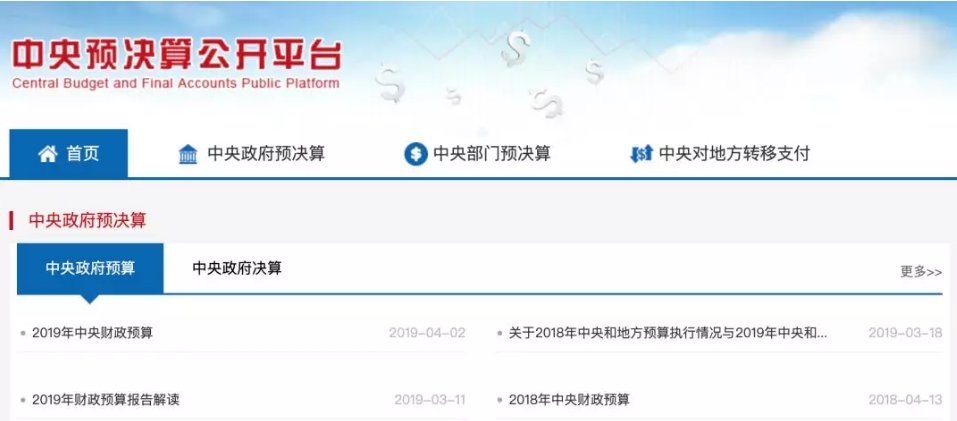Expand the list with 更多>>
The height and width of the screenshot is (421, 957).
(x=920, y=271)
